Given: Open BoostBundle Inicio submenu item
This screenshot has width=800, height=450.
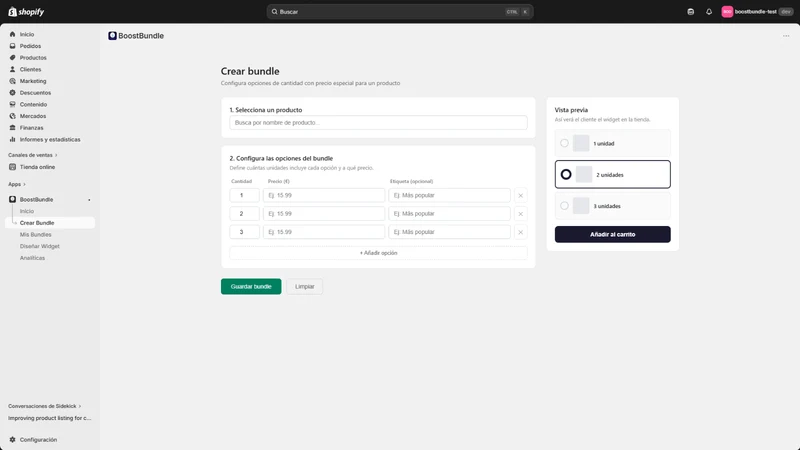Looking at the screenshot, I should coord(27,211).
